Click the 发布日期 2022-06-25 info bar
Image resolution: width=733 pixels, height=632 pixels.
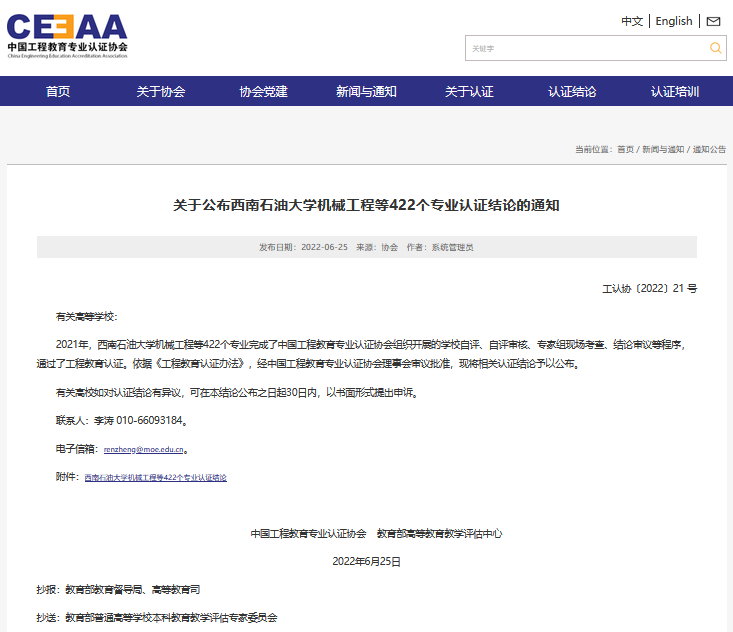point(366,247)
